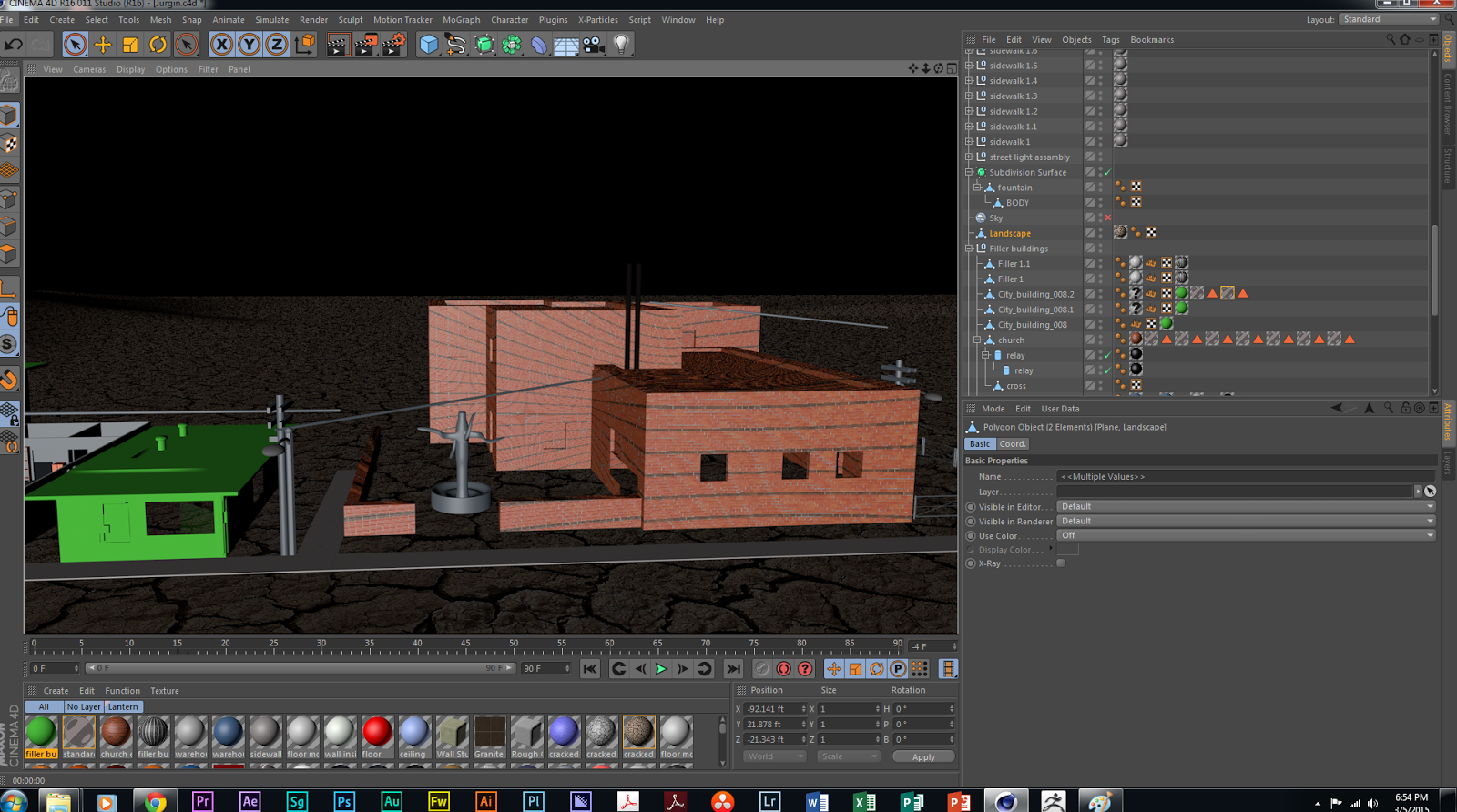Open the Visible in Renderer dropdown
Image resolution: width=1457 pixels, height=812 pixels.
pos(1246,522)
